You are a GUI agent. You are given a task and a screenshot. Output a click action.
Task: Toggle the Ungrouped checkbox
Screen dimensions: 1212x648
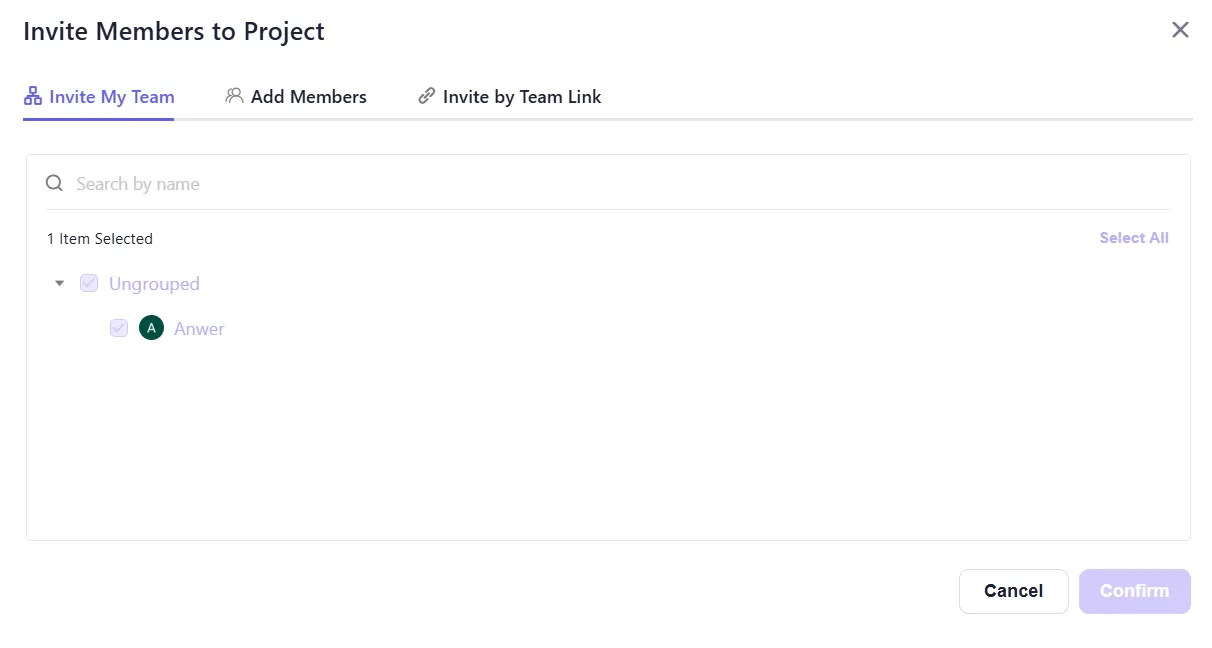[89, 283]
